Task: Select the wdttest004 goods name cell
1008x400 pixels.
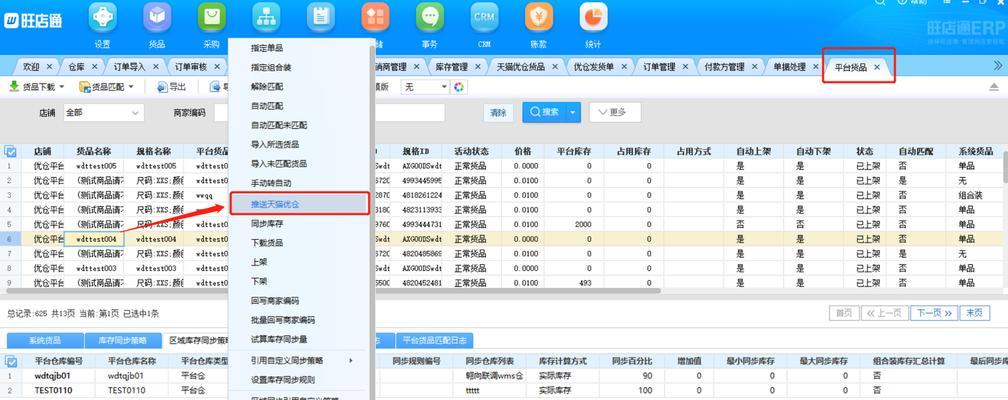Action: point(95,239)
